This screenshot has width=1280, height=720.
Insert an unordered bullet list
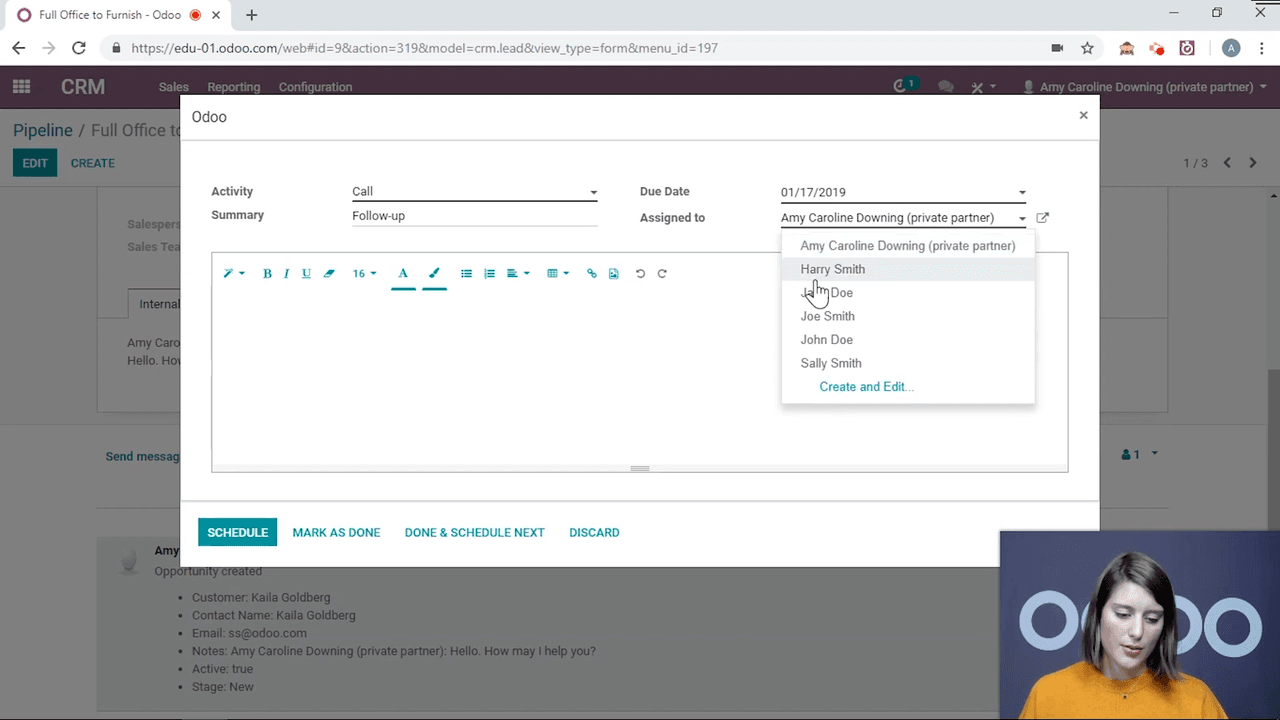coord(466,274)
